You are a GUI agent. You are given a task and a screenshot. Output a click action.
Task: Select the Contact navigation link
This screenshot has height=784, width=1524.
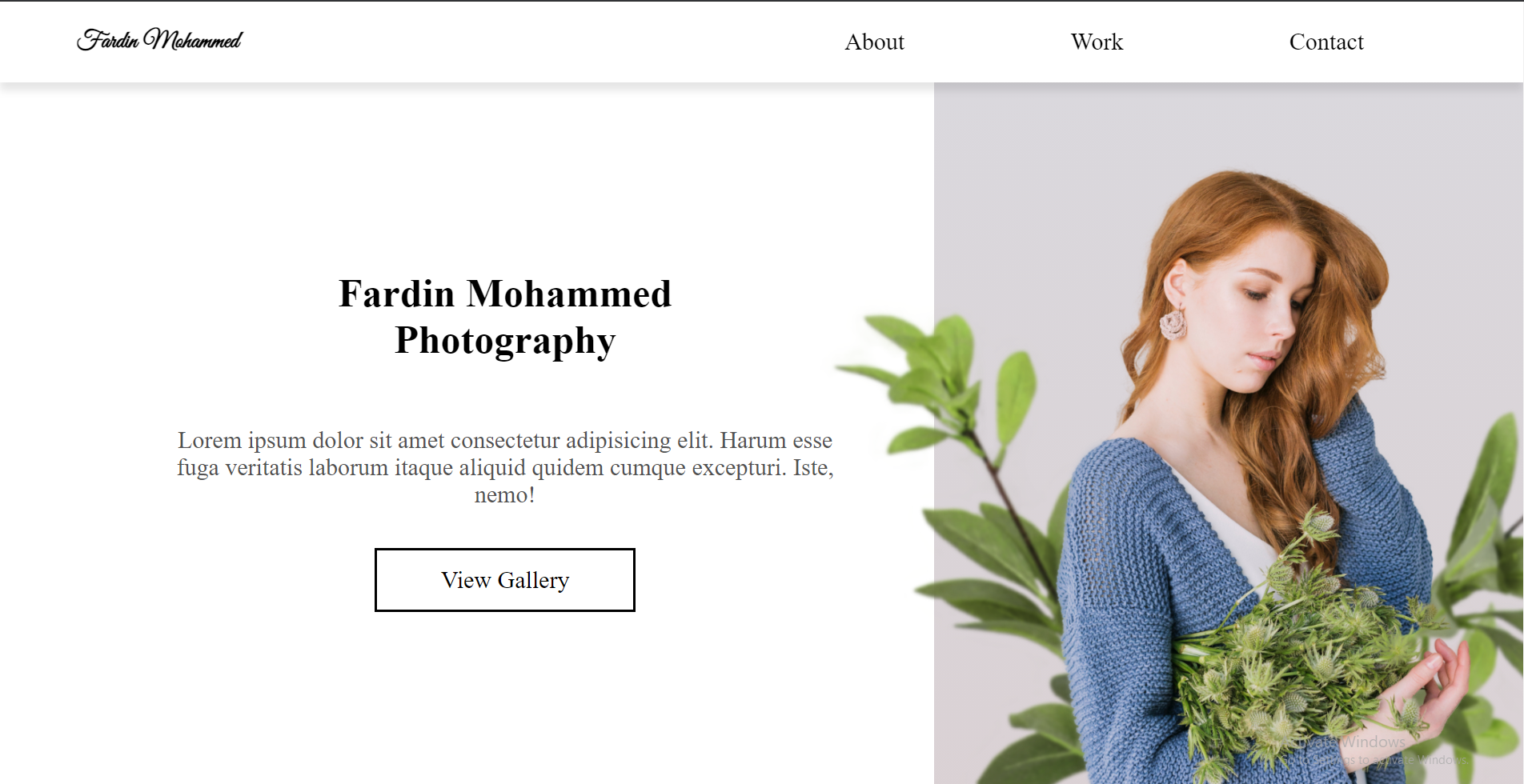(1326, 42)
